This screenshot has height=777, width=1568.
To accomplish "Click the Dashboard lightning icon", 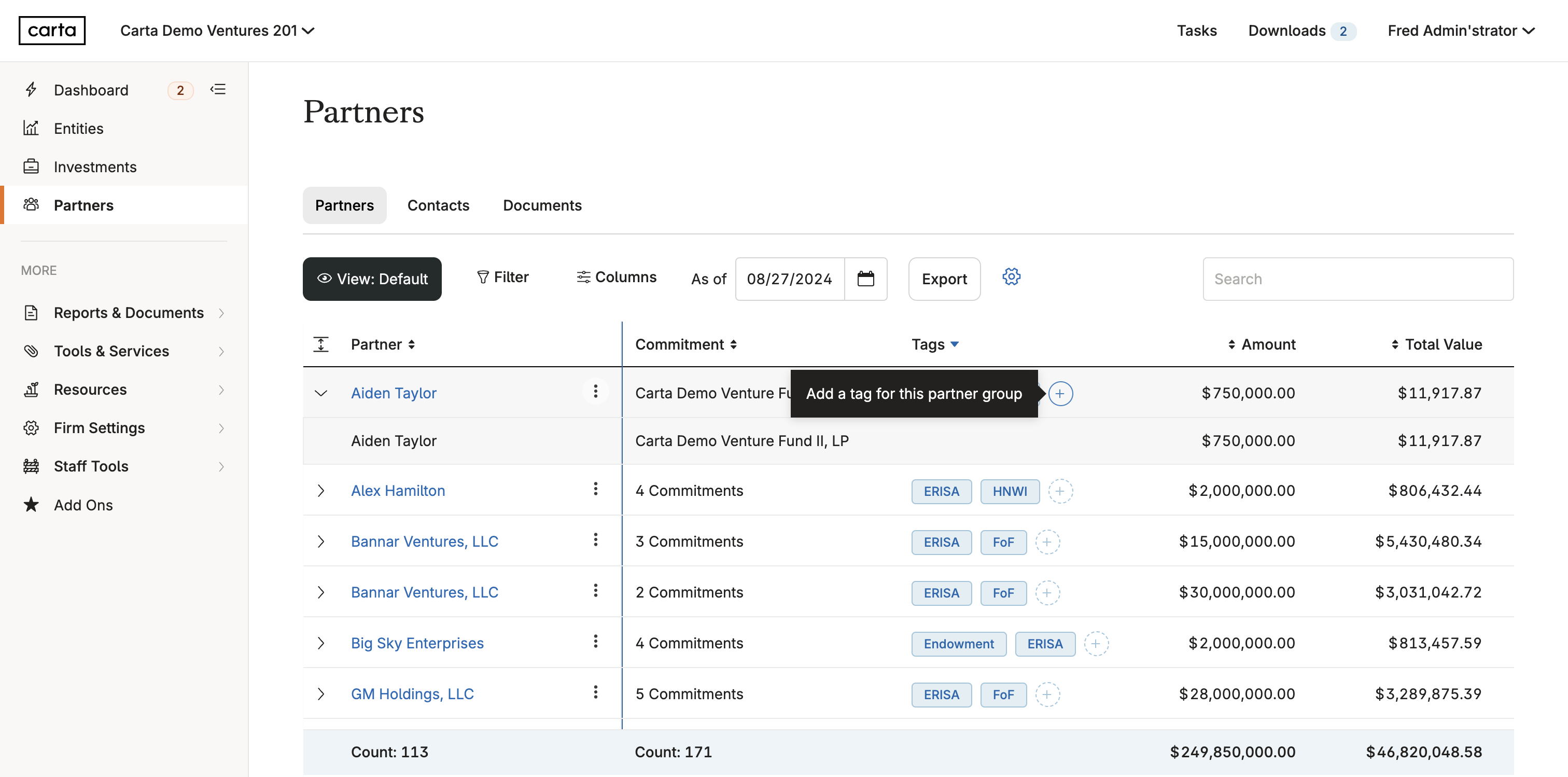I will pos(31,90).
